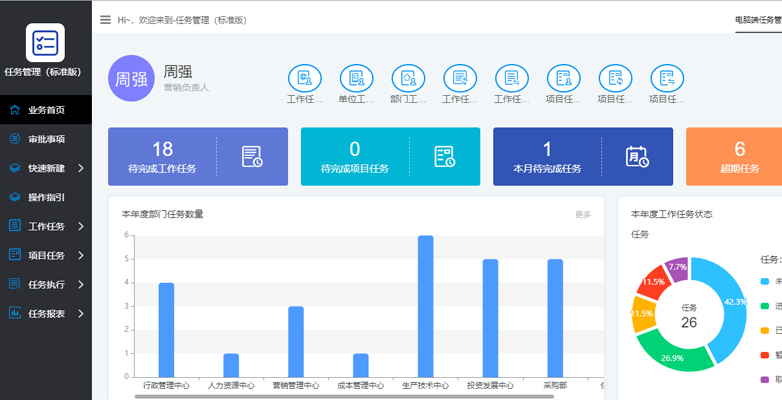Switch to the 电脑端任务管理 tab
The image size is (782, 400).
pyautogui.click(x=757, y=19)
